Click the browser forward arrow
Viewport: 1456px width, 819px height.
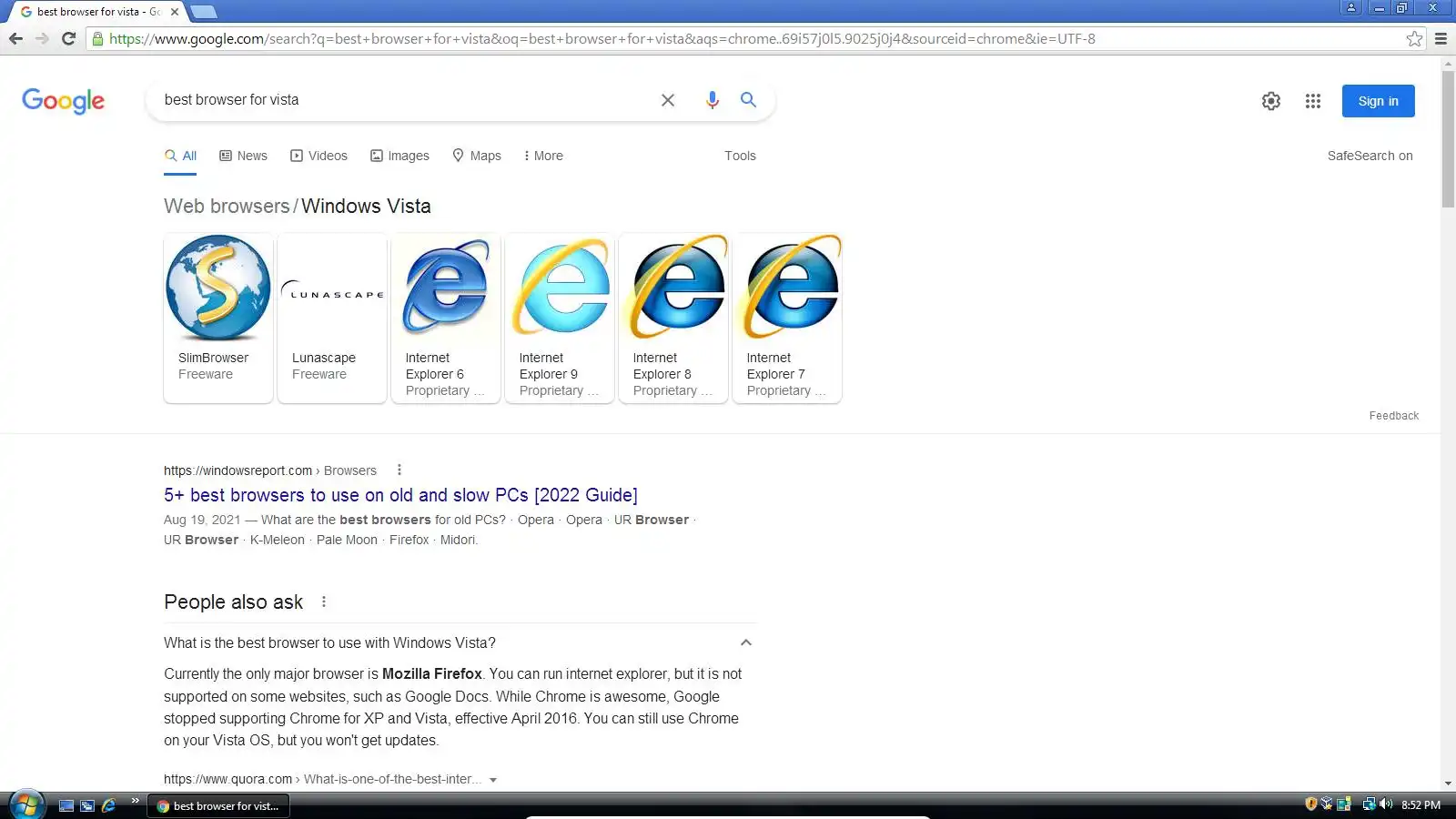(42, 38)
